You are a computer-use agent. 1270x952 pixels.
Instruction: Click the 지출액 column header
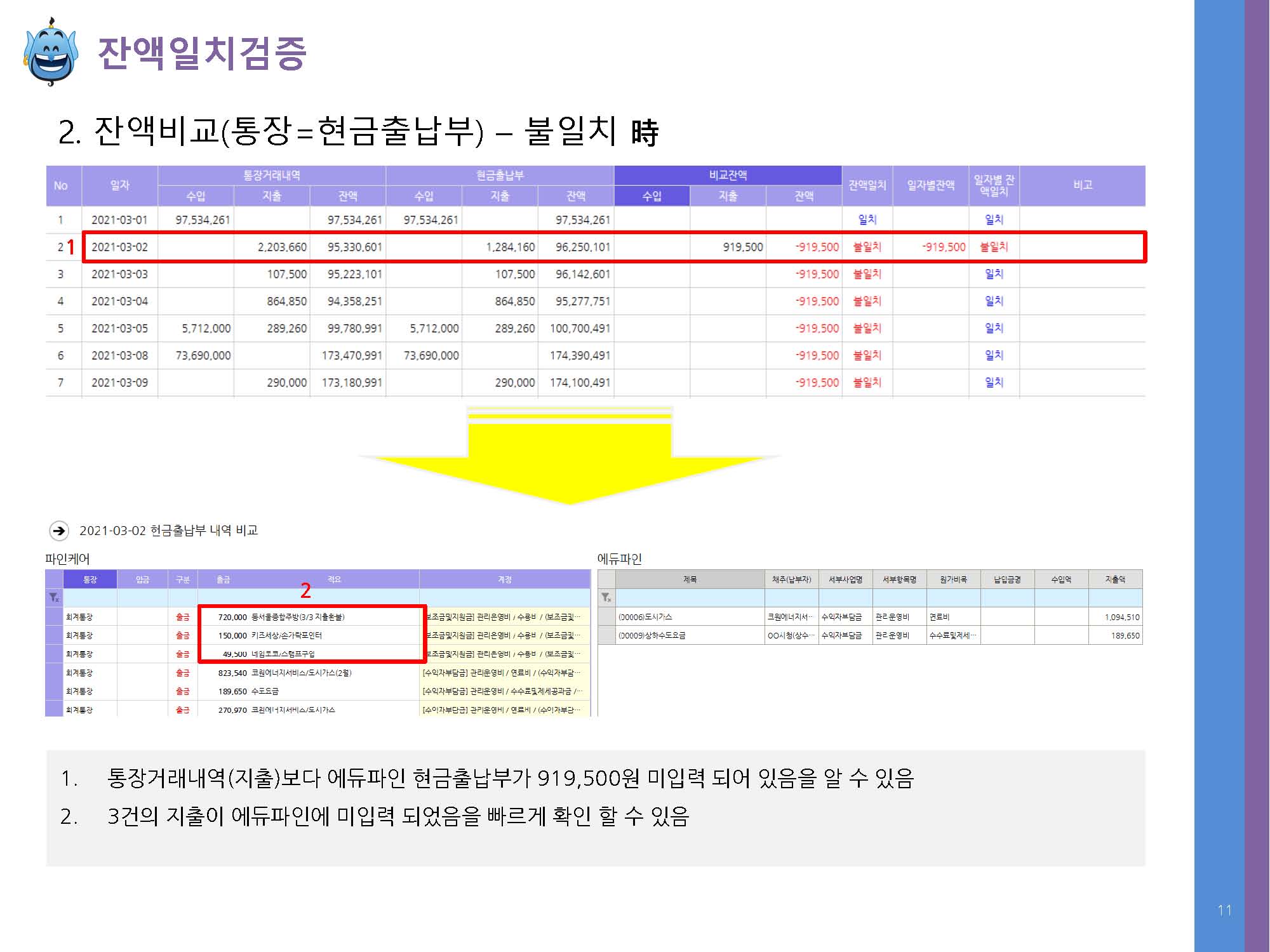(x=1115, y=579)
